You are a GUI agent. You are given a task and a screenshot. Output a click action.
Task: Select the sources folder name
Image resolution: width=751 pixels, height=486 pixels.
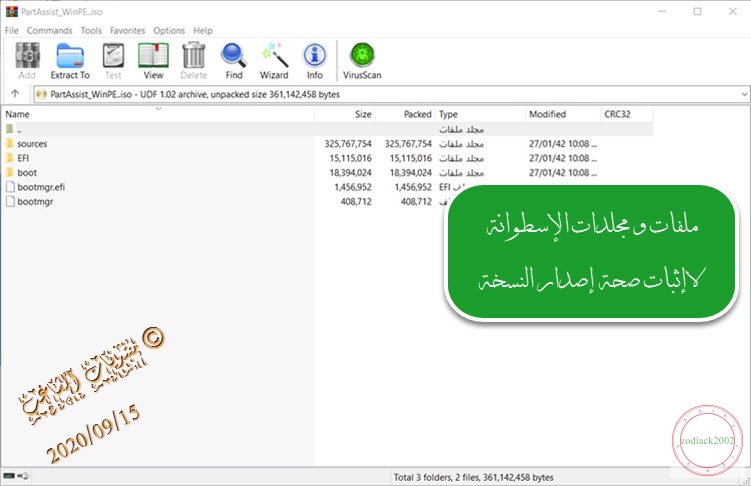32,144
